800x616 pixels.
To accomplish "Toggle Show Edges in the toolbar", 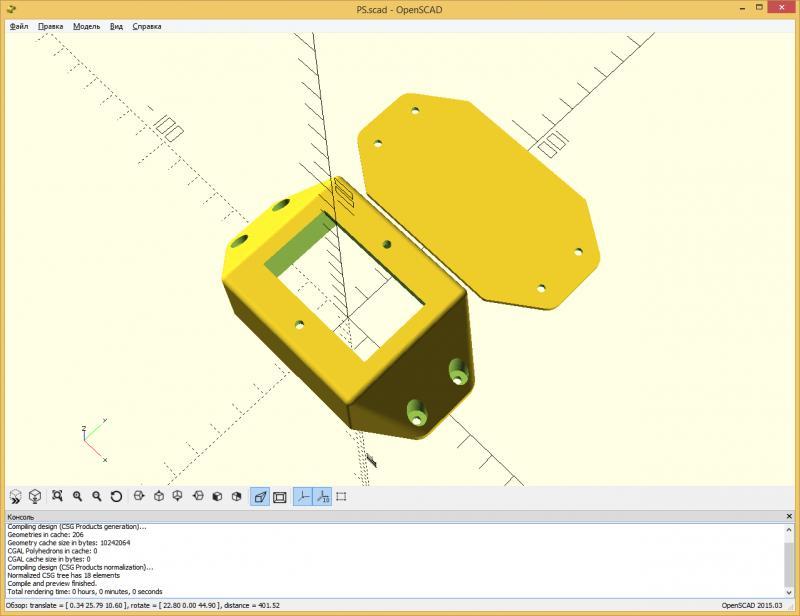I will [342, 496].
